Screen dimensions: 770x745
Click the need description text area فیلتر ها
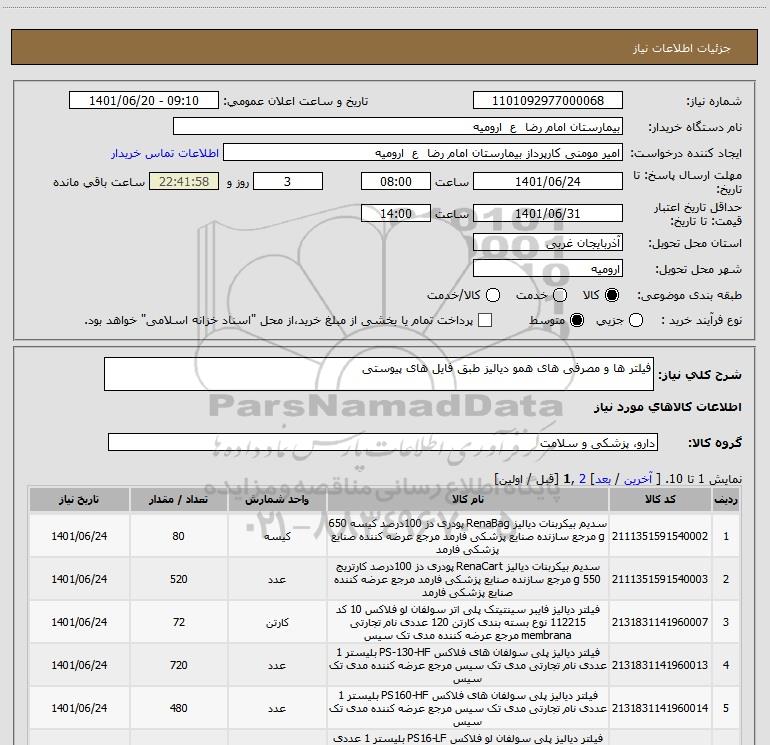point(379,374)
